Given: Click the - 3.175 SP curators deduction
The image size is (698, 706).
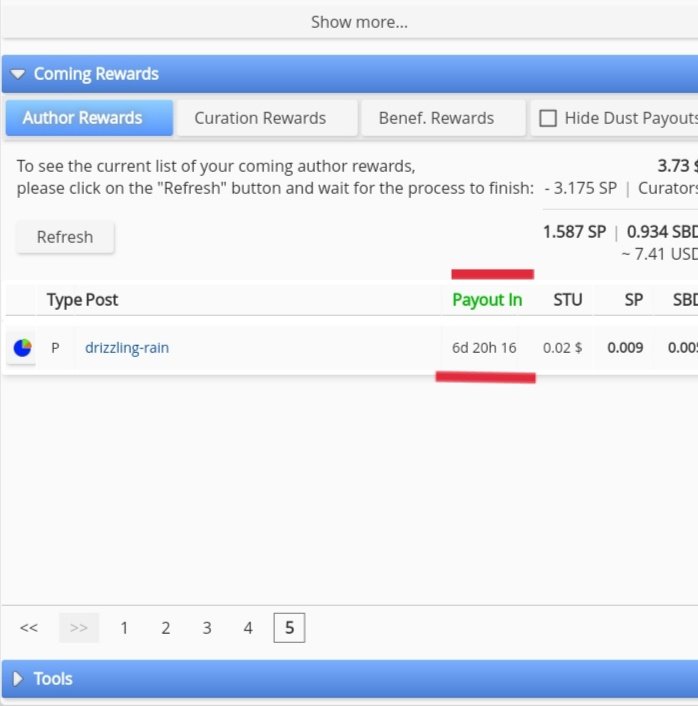Looking at the screenshot, I should [580, 188].
